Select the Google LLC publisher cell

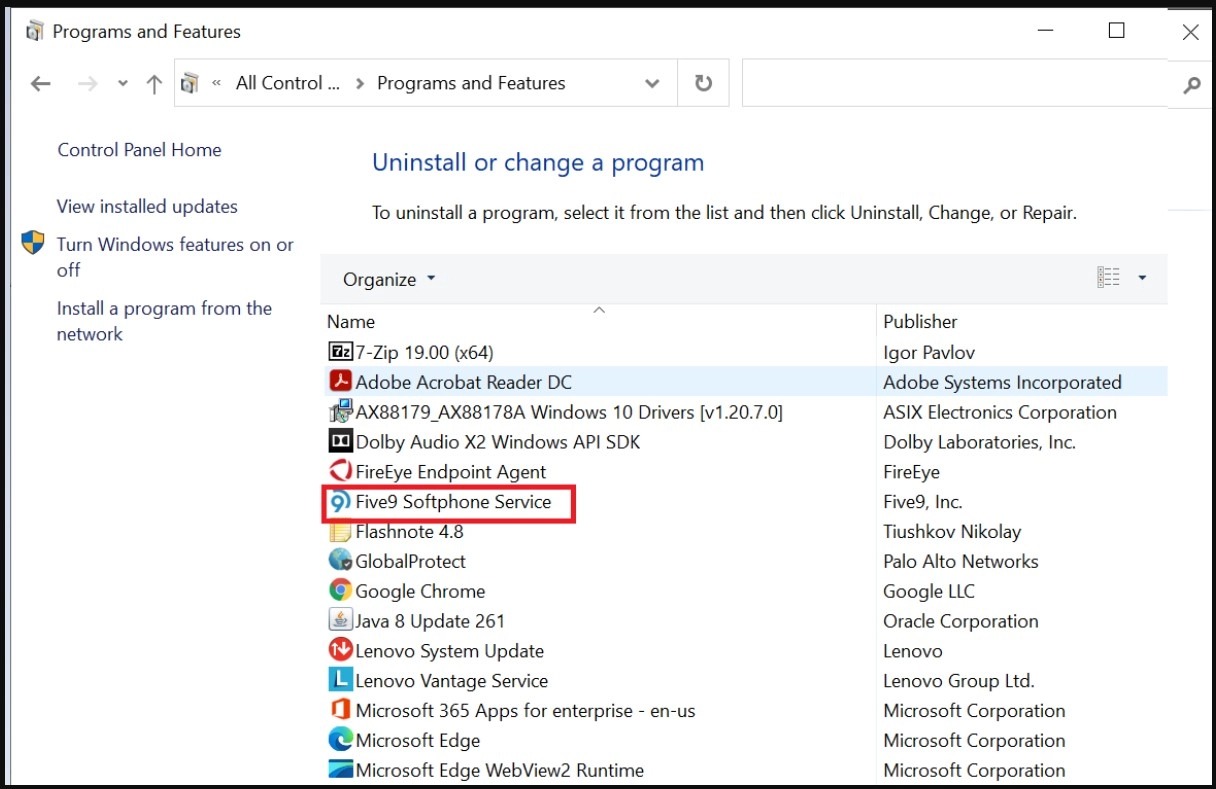click(x=929, y=591)
